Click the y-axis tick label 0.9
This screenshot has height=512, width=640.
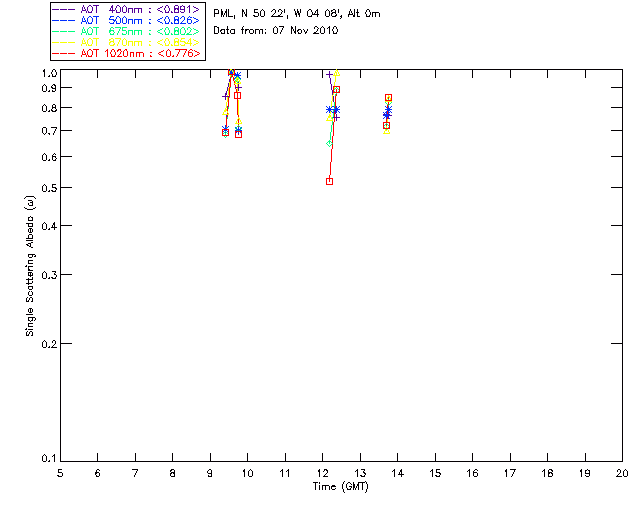click(x=49, y=88)
